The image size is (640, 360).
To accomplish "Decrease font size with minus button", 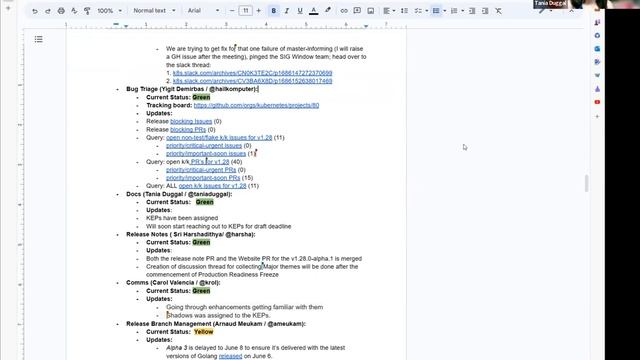I will 232,11.
